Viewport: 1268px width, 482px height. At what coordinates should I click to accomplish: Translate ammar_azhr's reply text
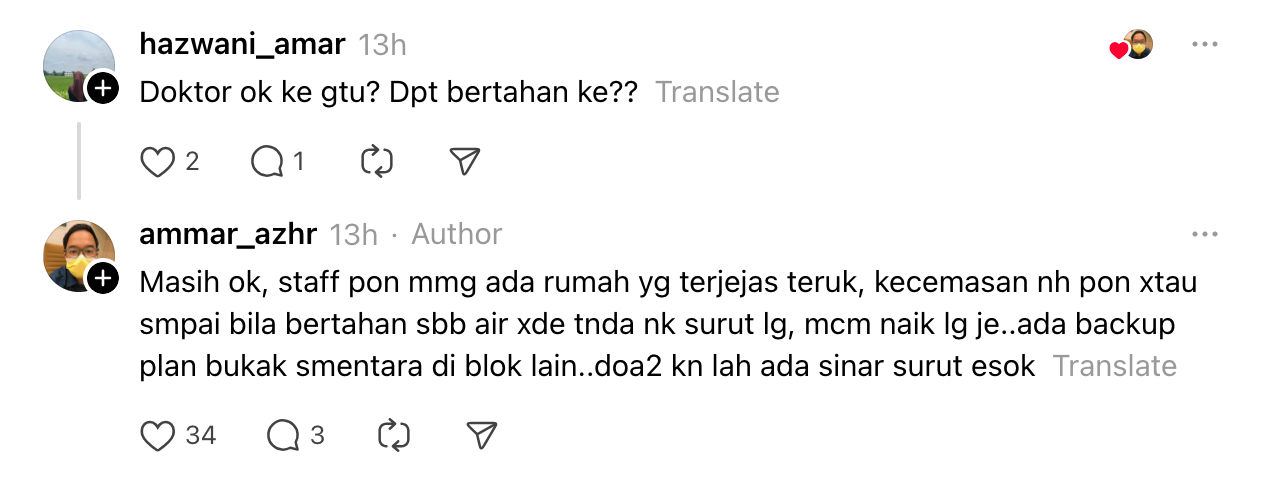[x=1114, y=366]
